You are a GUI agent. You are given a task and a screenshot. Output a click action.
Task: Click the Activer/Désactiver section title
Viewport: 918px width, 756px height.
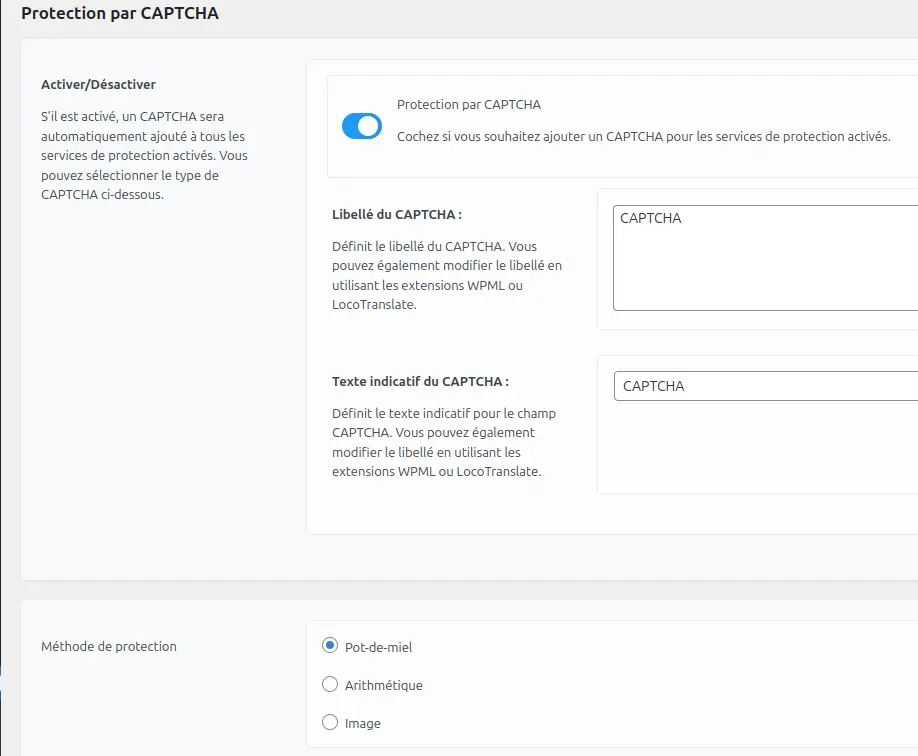tap(98, 84)
